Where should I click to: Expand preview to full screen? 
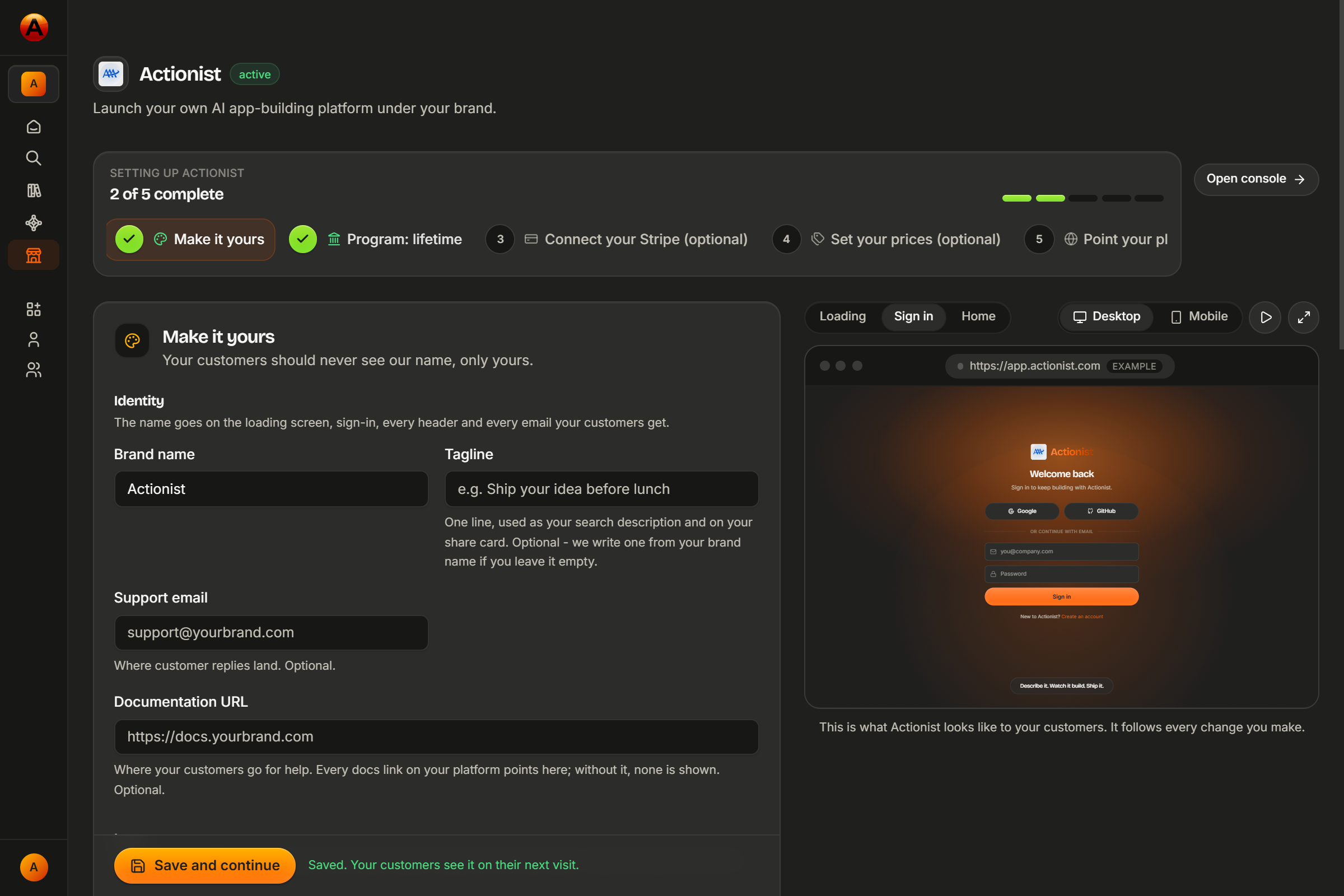(1304, 316)
